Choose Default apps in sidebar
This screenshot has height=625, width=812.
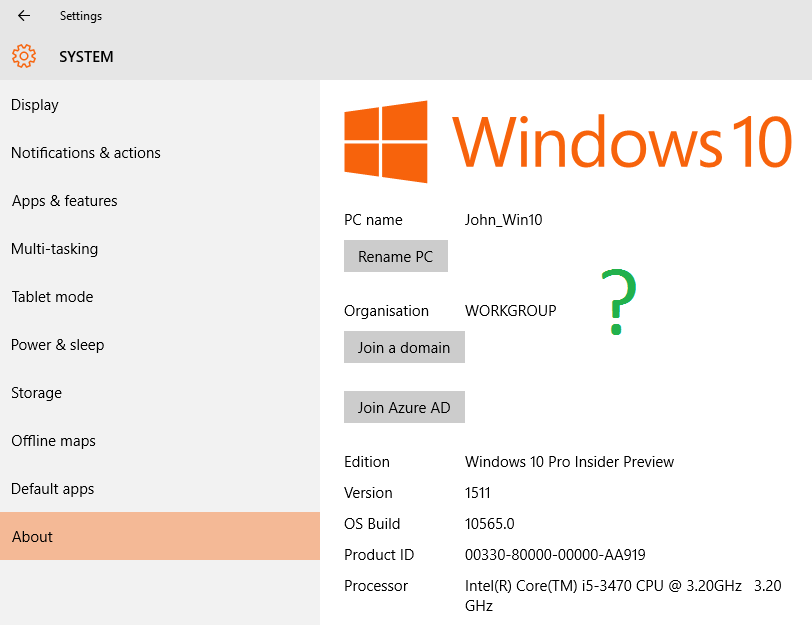[x=53, y=489]
